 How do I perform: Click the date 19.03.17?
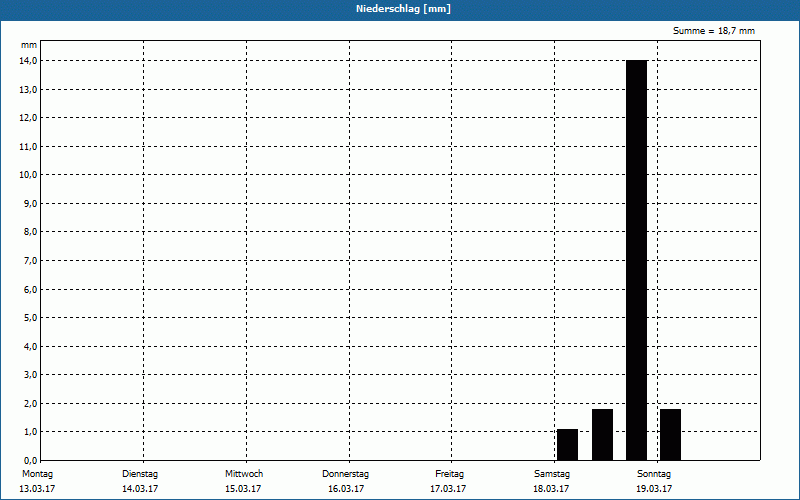tap(654, 489)
